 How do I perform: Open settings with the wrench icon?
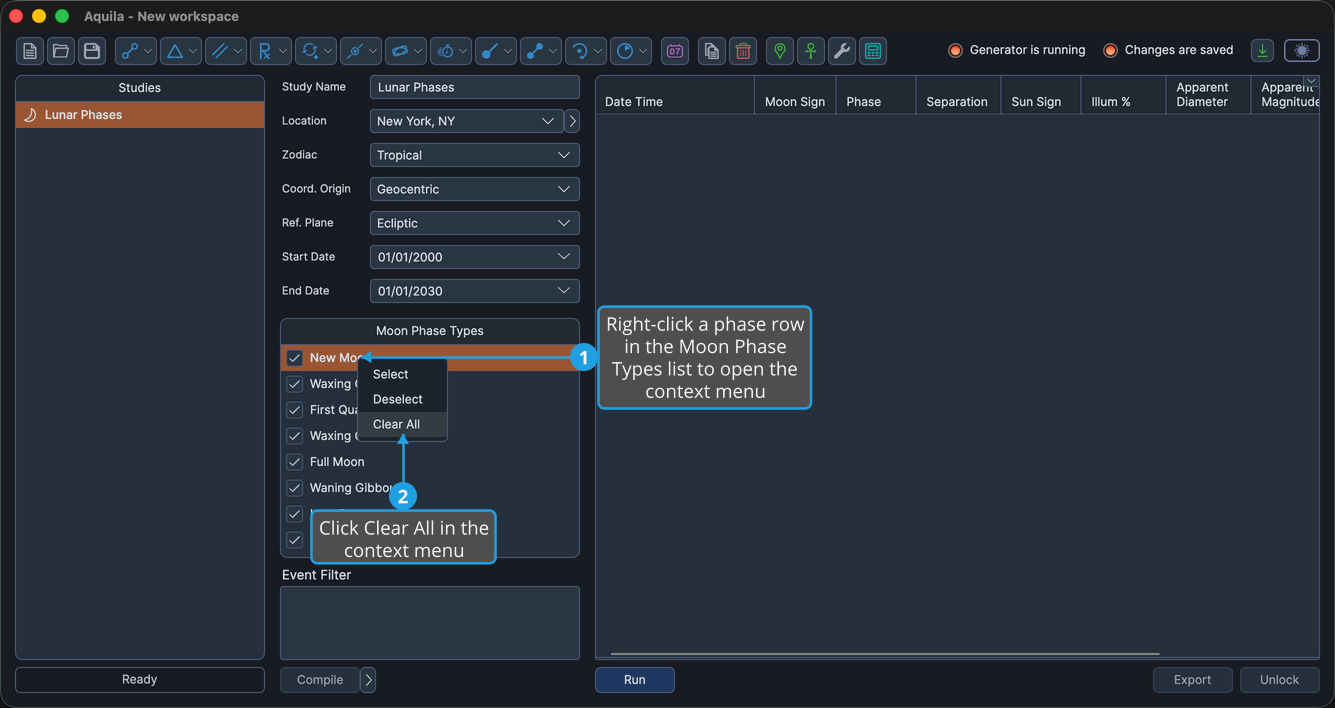842,51
